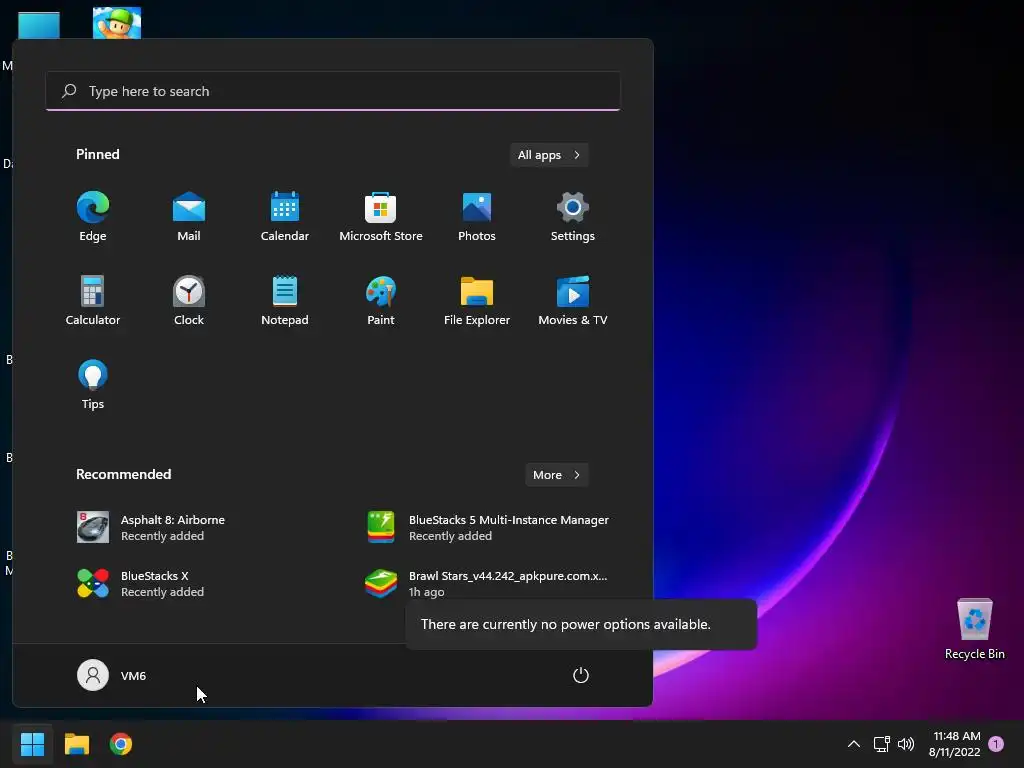Open volume control tray icon
This screenshot has width=1024, height=768.
click(906, 744)
